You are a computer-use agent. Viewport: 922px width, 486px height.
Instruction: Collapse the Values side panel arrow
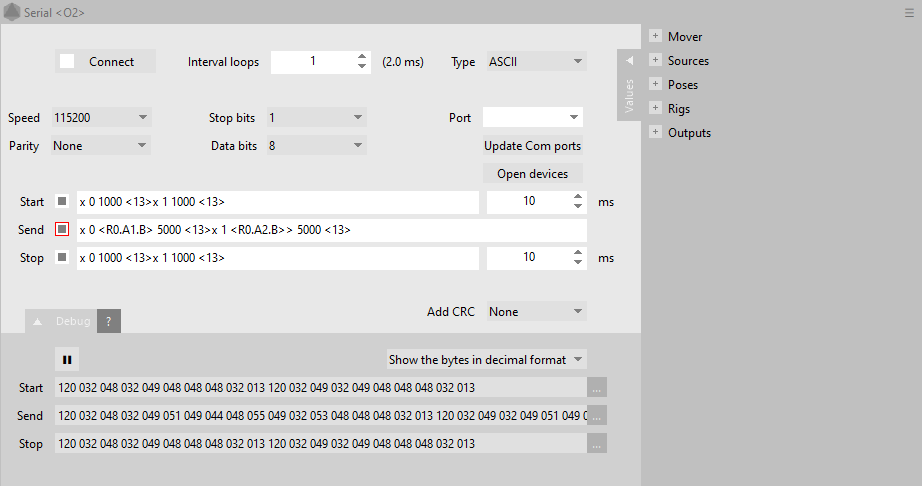point(629,61)
